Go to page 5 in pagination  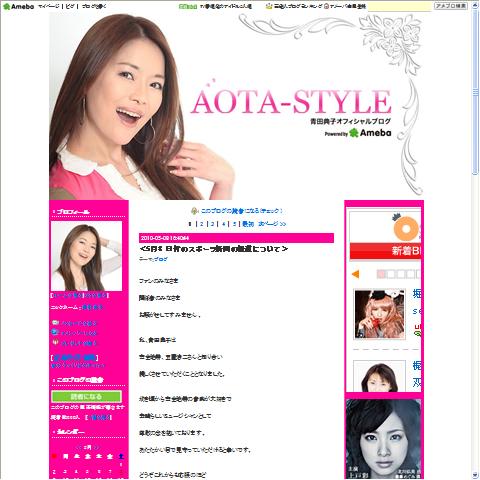[234, 224]
